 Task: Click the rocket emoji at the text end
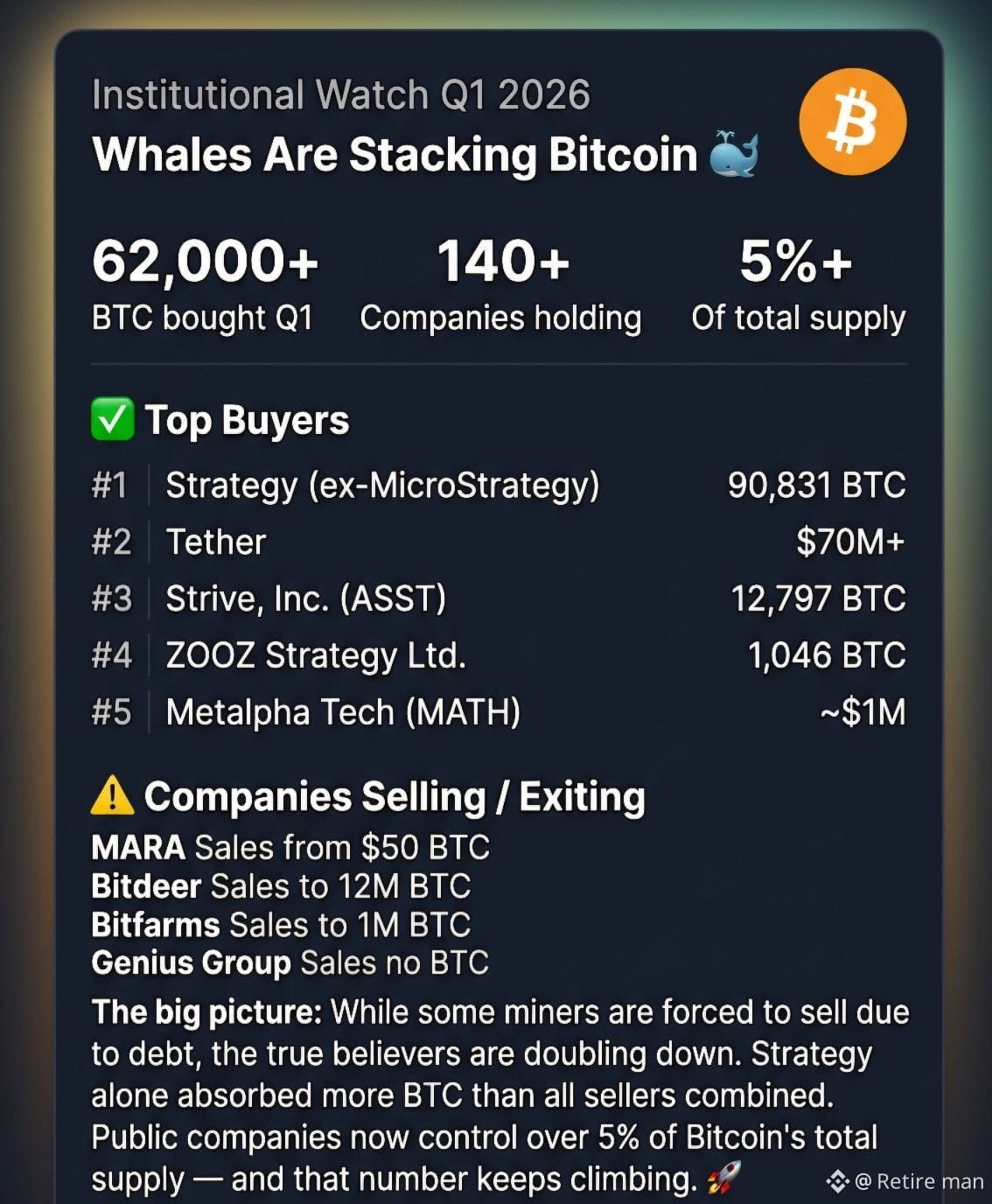[x=723, y=1178]
